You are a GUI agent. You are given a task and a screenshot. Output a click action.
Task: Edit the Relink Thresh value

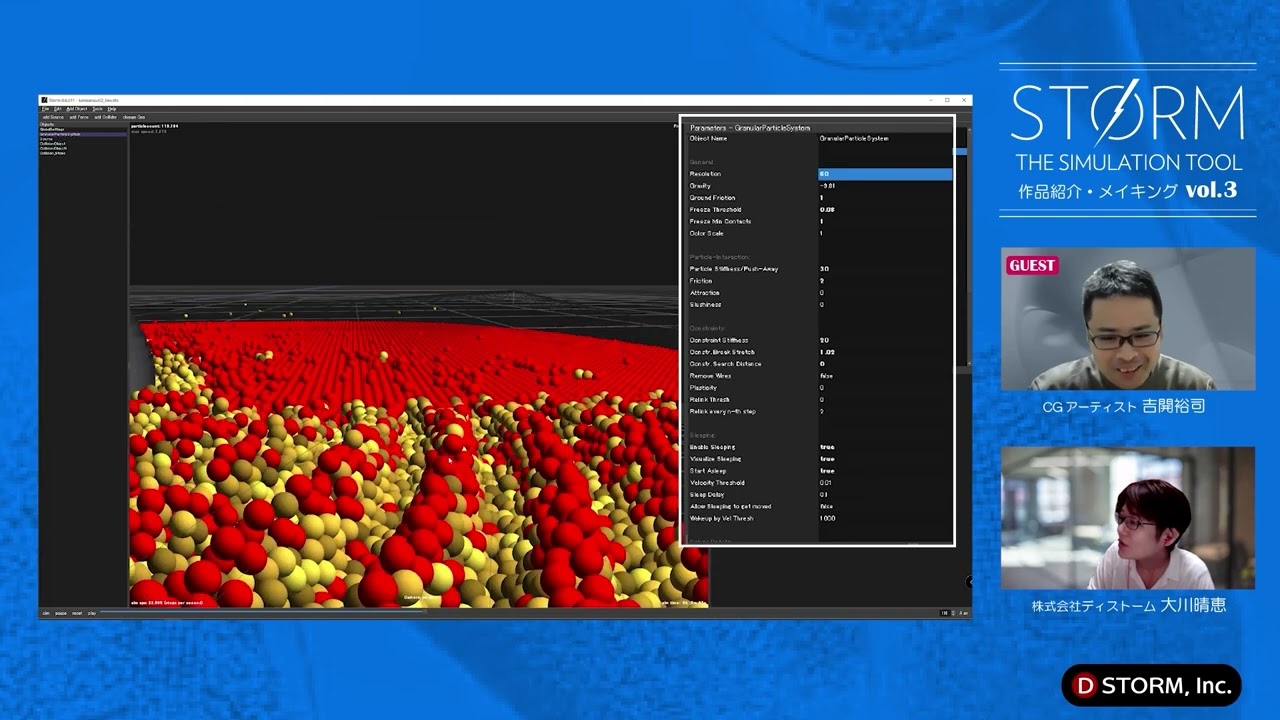pyautogui.click(x=884, y=400)
